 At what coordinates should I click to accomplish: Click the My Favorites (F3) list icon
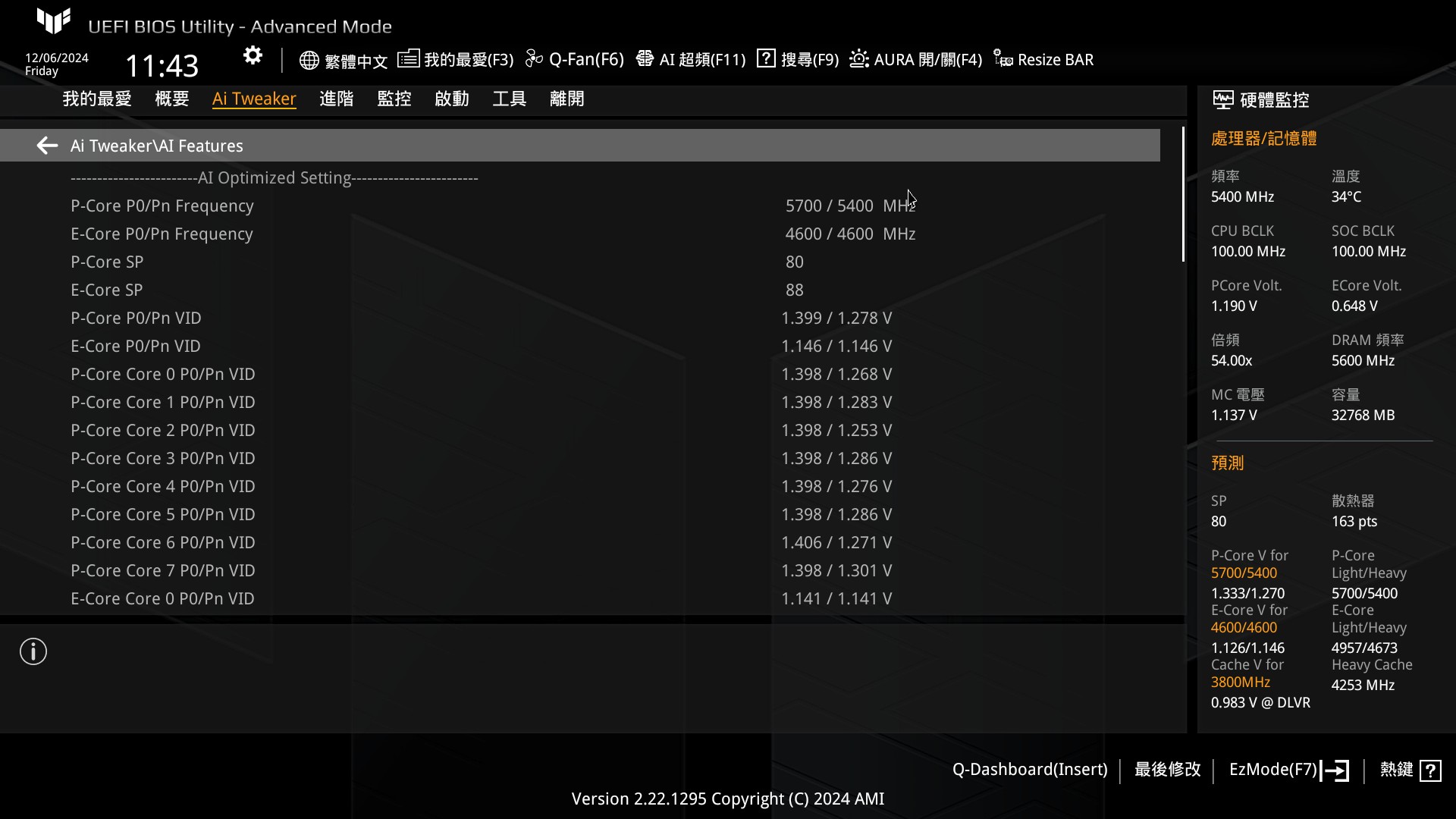coord(408,58)
